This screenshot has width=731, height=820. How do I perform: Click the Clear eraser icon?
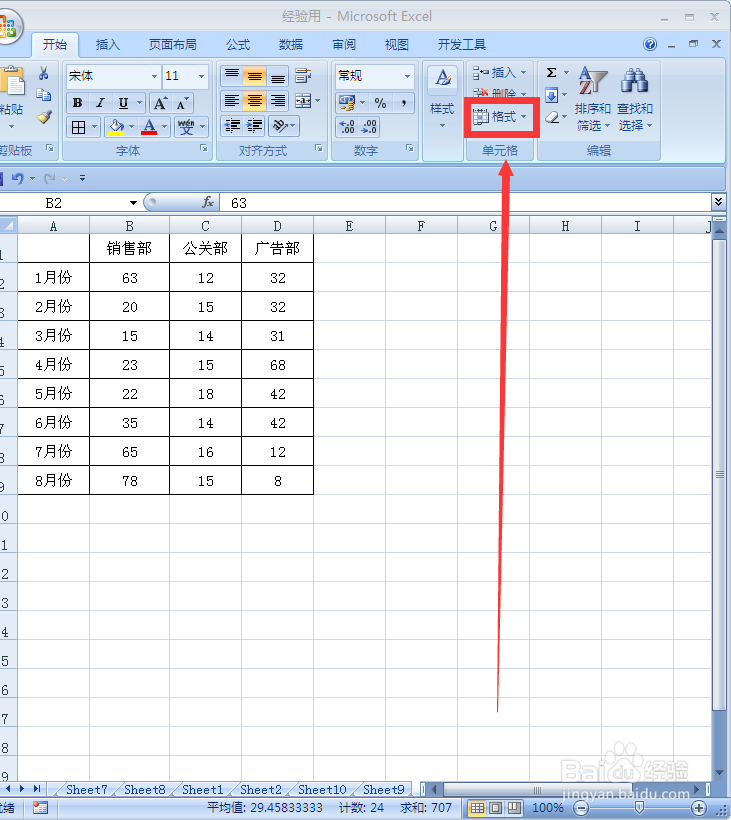551,117
